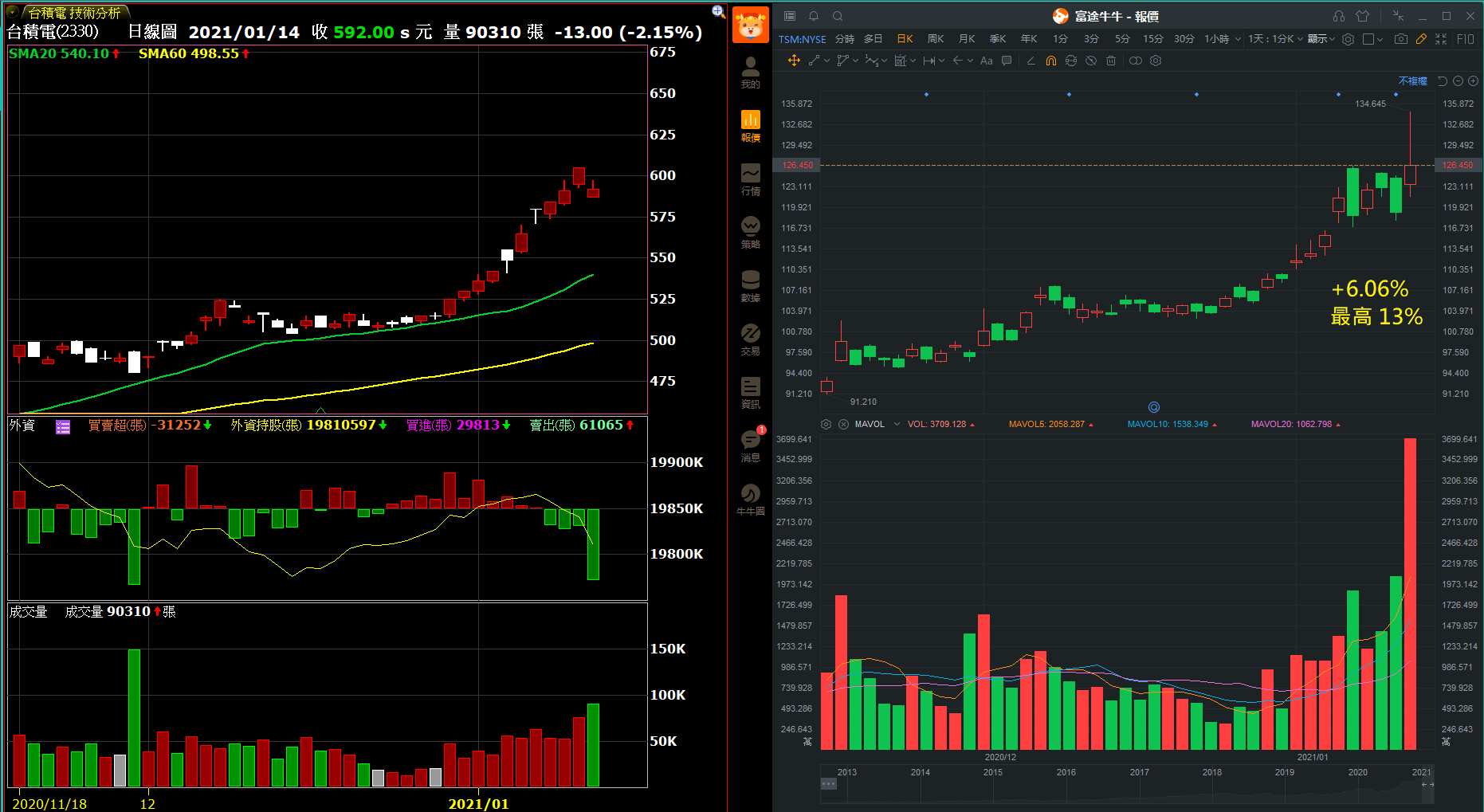This screenshot has height=812, width=1484.
Task: Open the 我的 profile section in sidebar
Action: coord(750,73)
